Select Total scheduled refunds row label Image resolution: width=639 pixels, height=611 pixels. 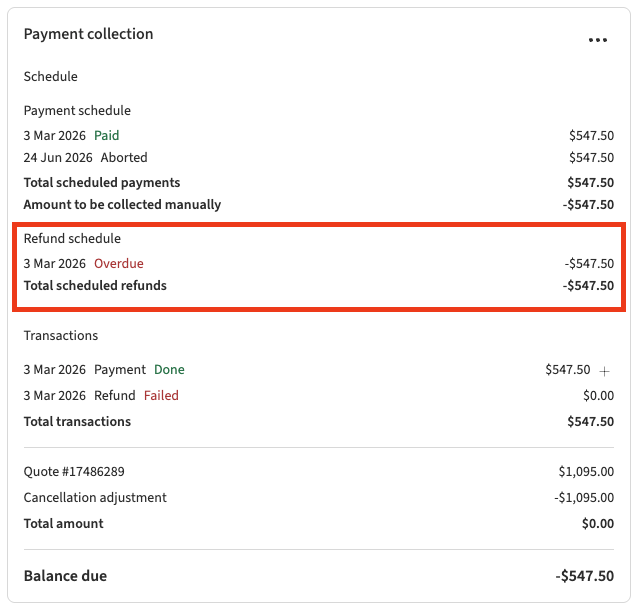pos(95,286)
